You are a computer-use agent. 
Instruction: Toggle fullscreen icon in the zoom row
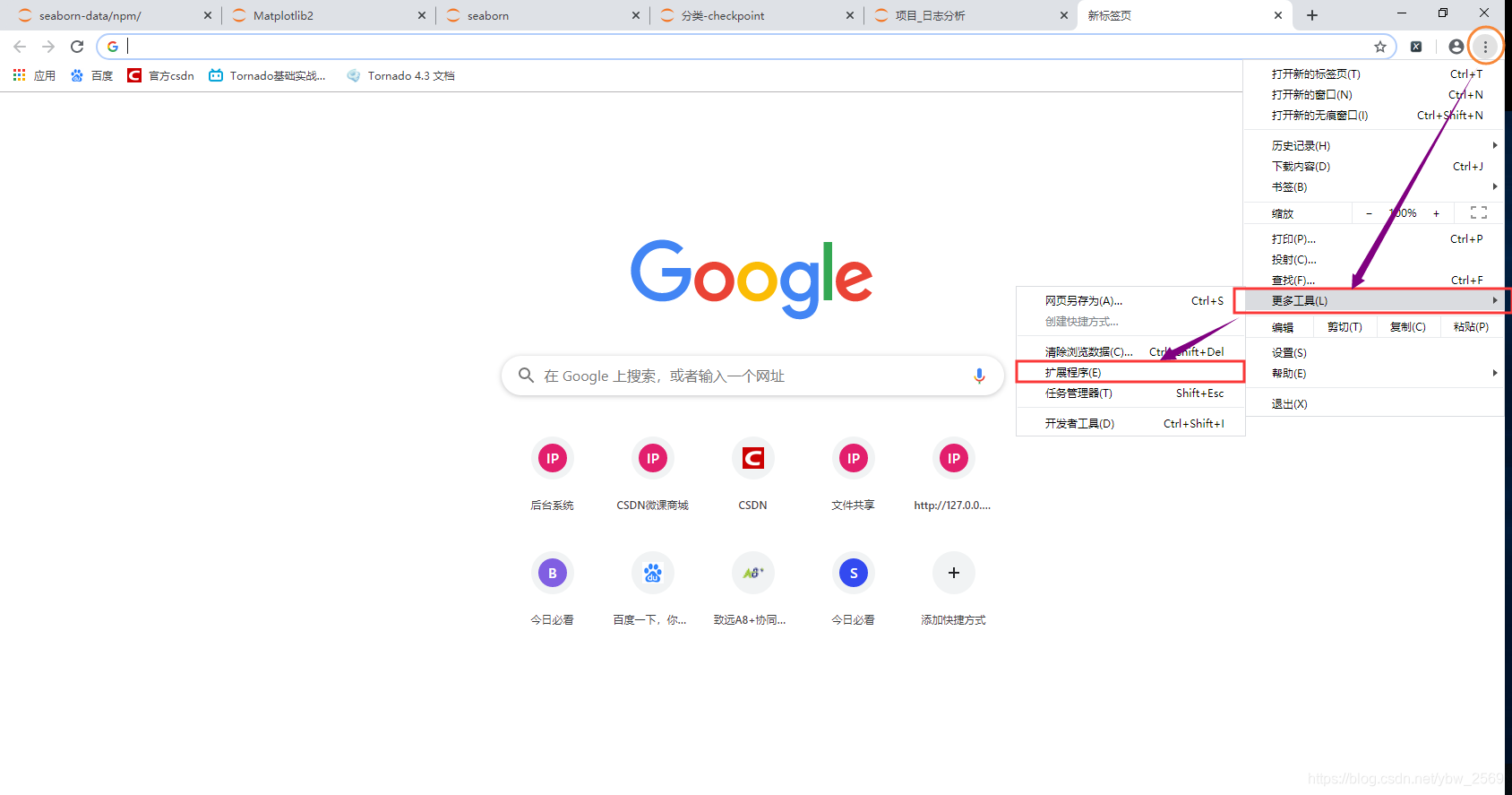(x=1479, y=212)
